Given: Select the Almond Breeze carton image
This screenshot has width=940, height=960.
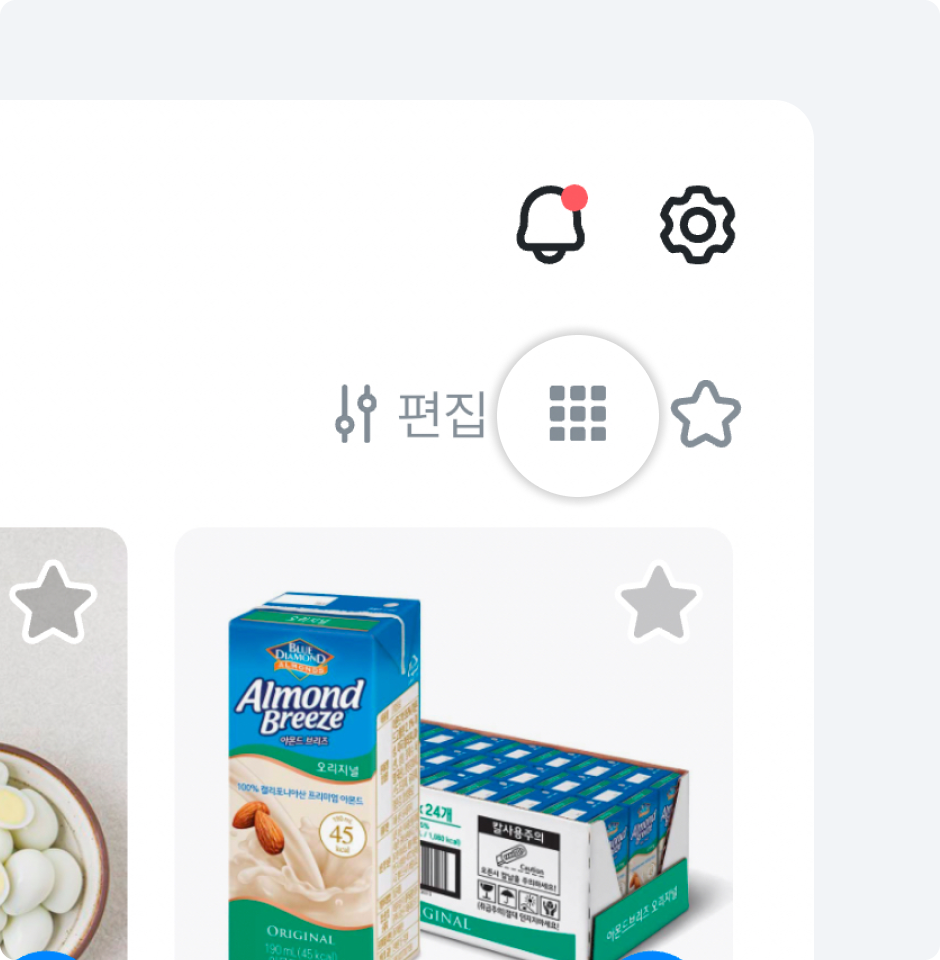Looking at the screenshot, I should tap(325, 775).
